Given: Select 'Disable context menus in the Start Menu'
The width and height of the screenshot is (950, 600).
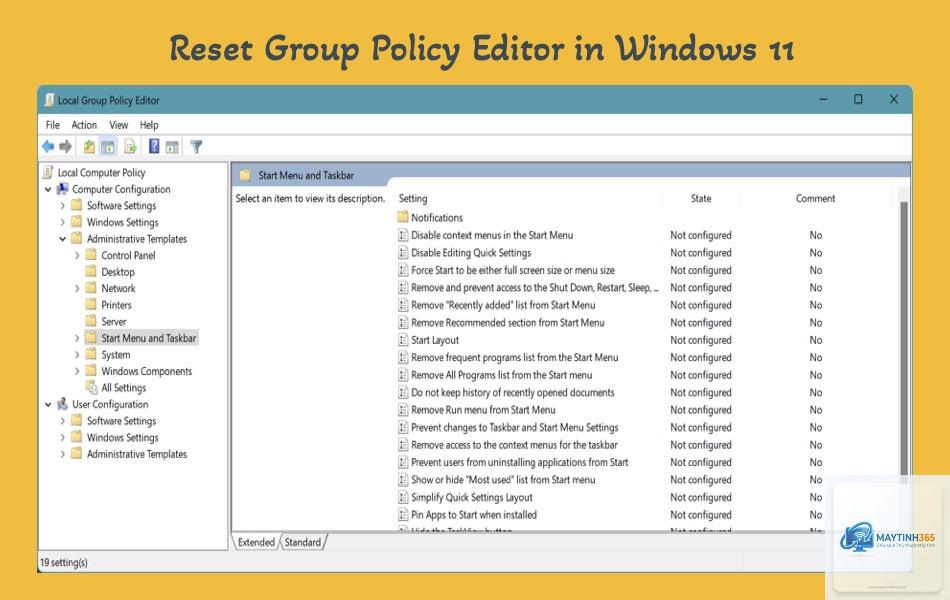Looking at the screenshot, I should tap(492, 235).
